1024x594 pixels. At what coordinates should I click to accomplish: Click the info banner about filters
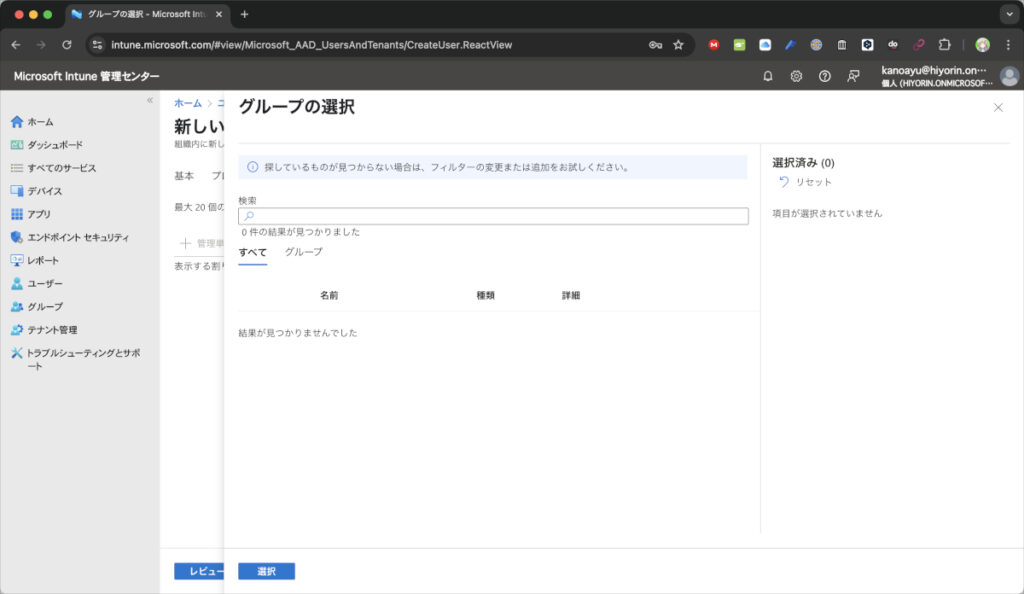[x=493, y=167]
